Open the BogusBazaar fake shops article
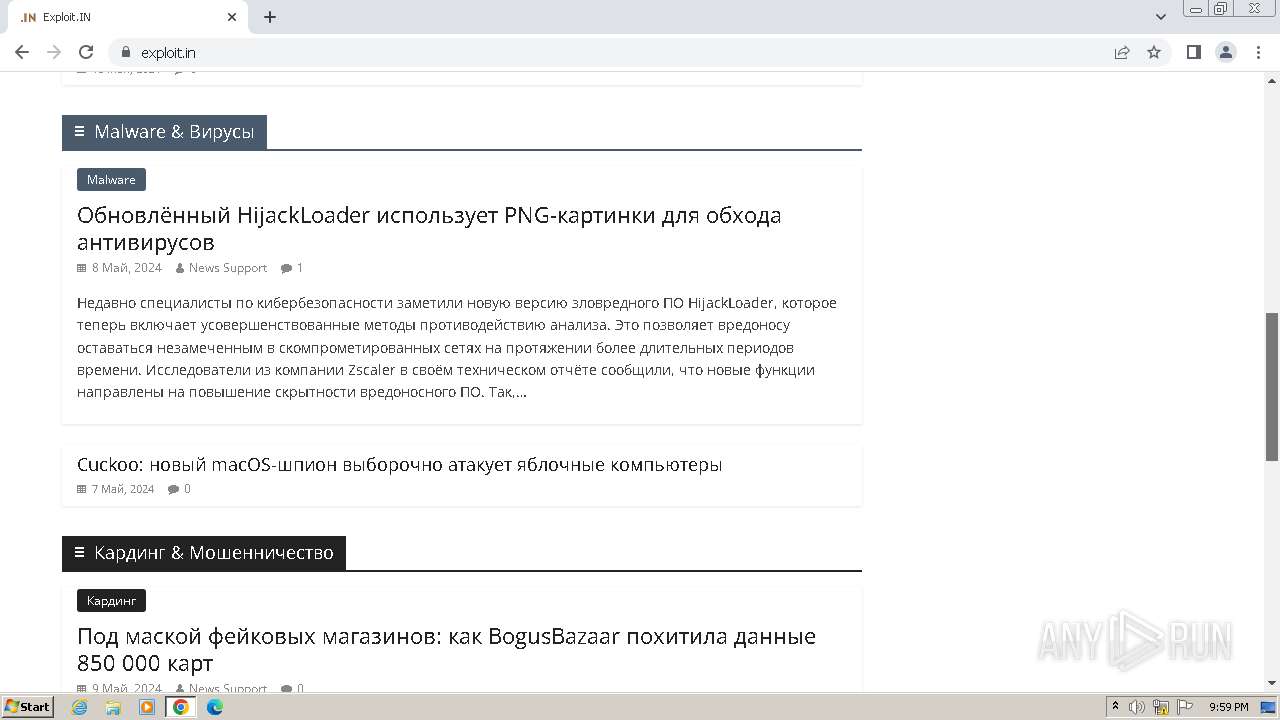This screenshot has height=720, width=1280. click(446, 649)
